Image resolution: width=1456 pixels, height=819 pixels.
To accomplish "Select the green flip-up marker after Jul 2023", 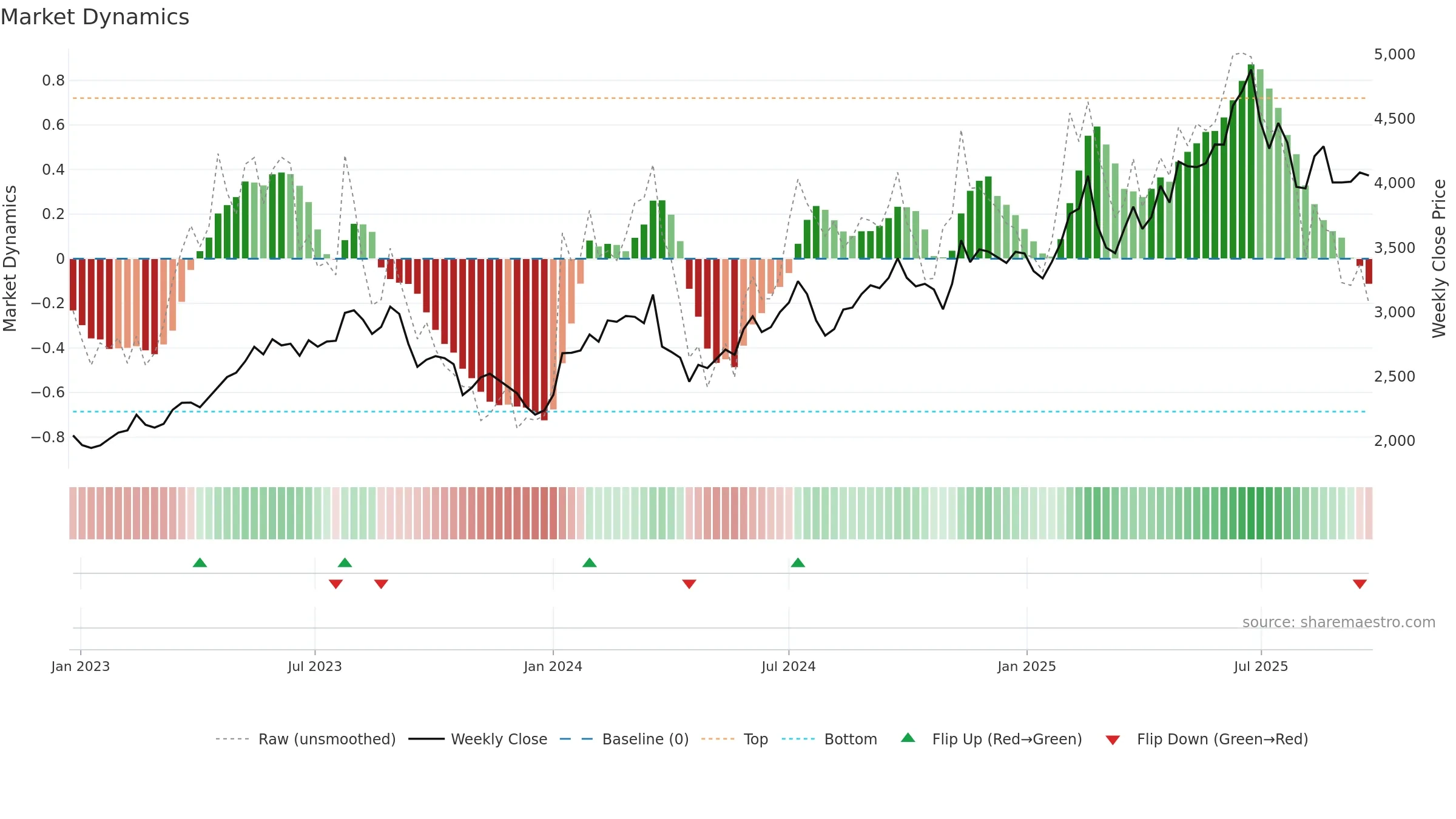I will click(345, 562).
